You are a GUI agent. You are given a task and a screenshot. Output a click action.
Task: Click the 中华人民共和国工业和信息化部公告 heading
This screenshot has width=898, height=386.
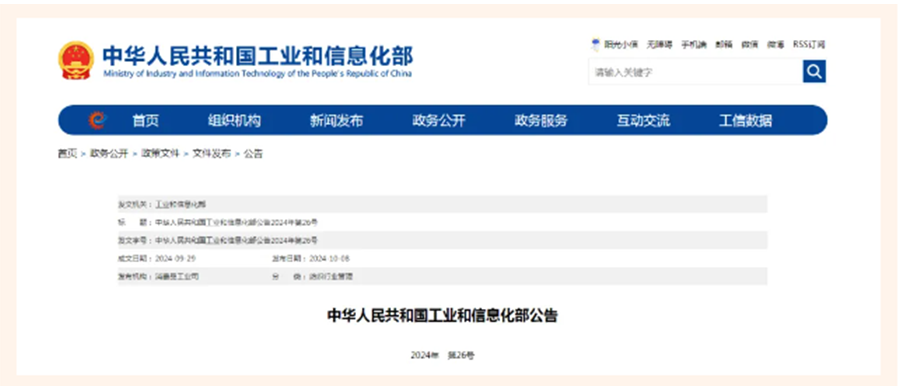pyautogui.click(x=442, y=316)
